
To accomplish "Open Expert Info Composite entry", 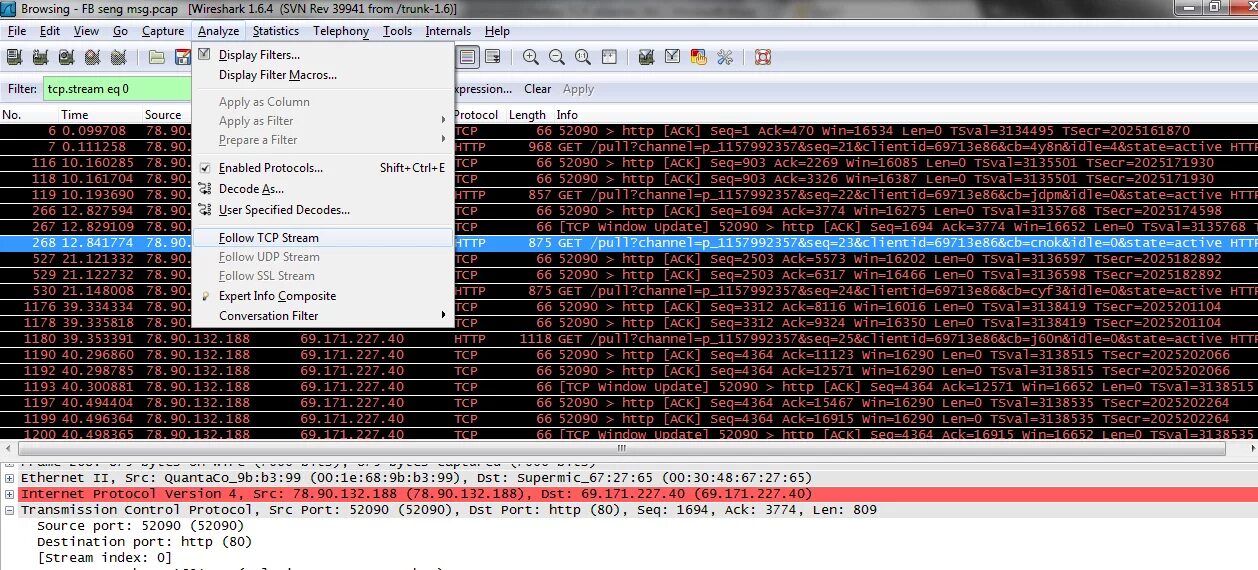I will [x=323, y=296].
